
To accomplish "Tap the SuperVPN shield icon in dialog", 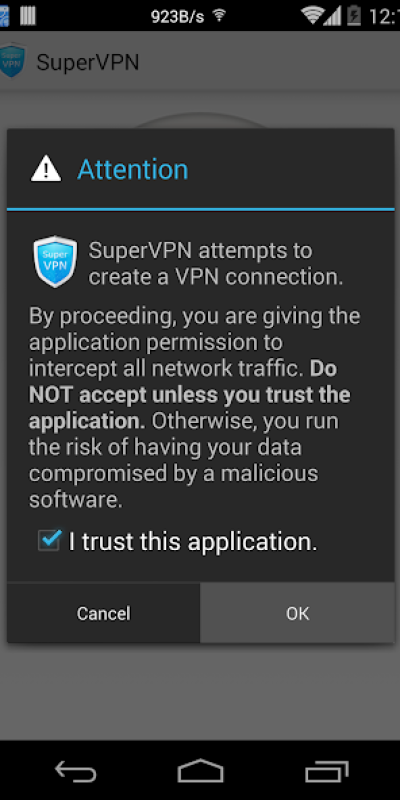I will pyautogui.click(x=55, y=262).
